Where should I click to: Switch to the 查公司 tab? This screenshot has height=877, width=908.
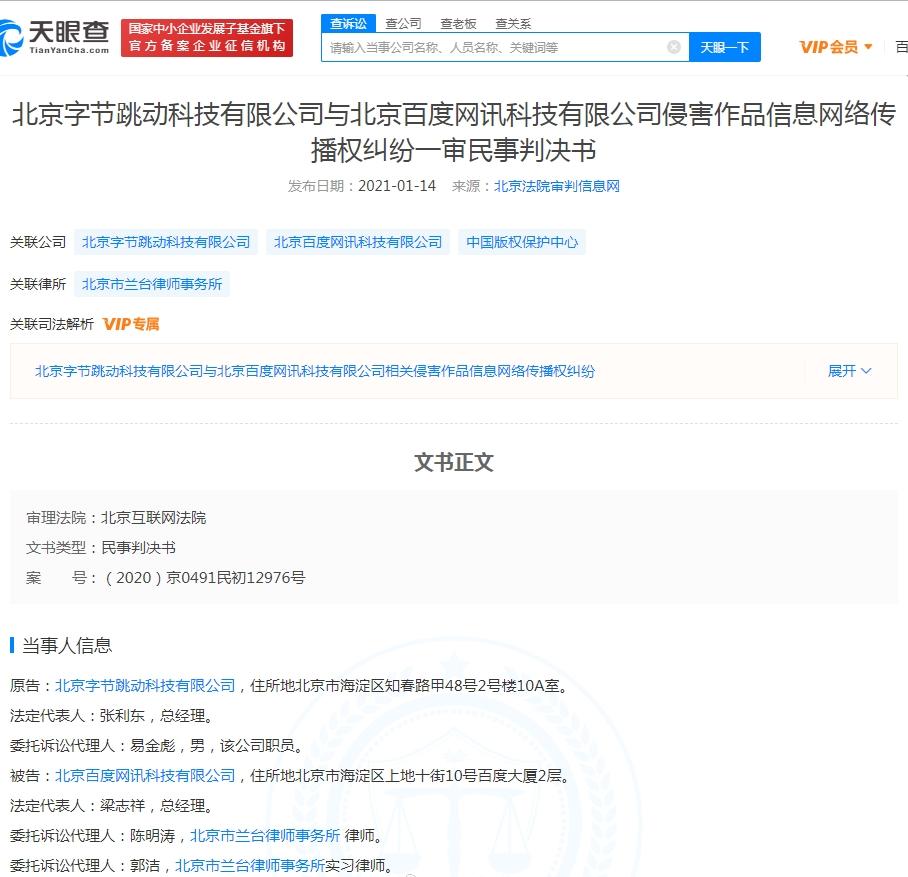(x=403, y=22)
